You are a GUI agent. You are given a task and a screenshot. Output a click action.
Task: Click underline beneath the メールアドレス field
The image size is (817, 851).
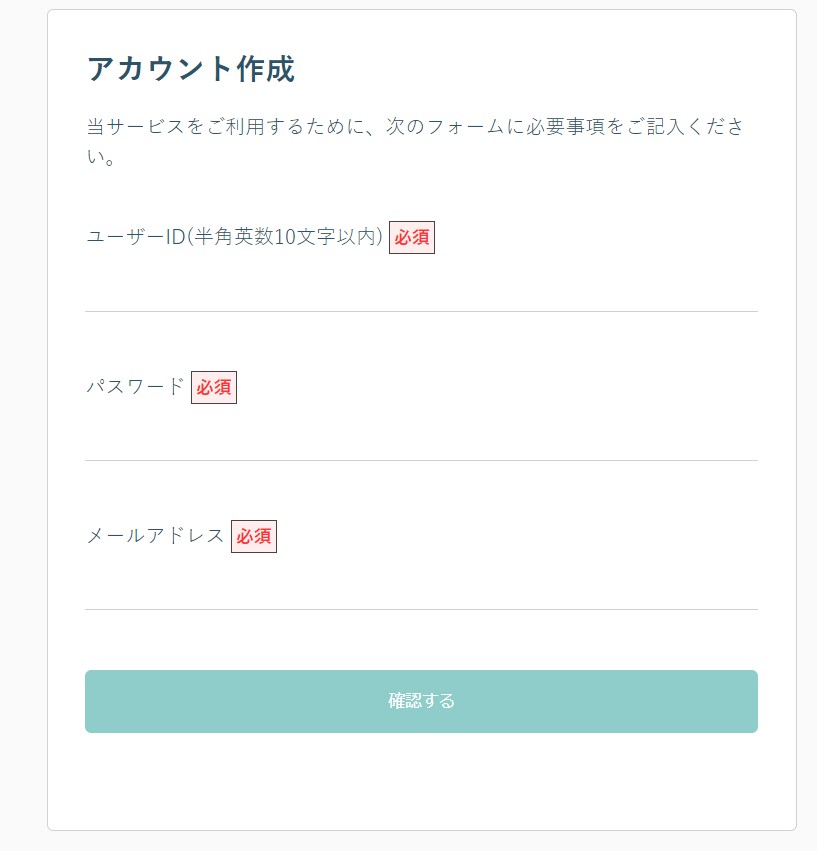point(421,609)
